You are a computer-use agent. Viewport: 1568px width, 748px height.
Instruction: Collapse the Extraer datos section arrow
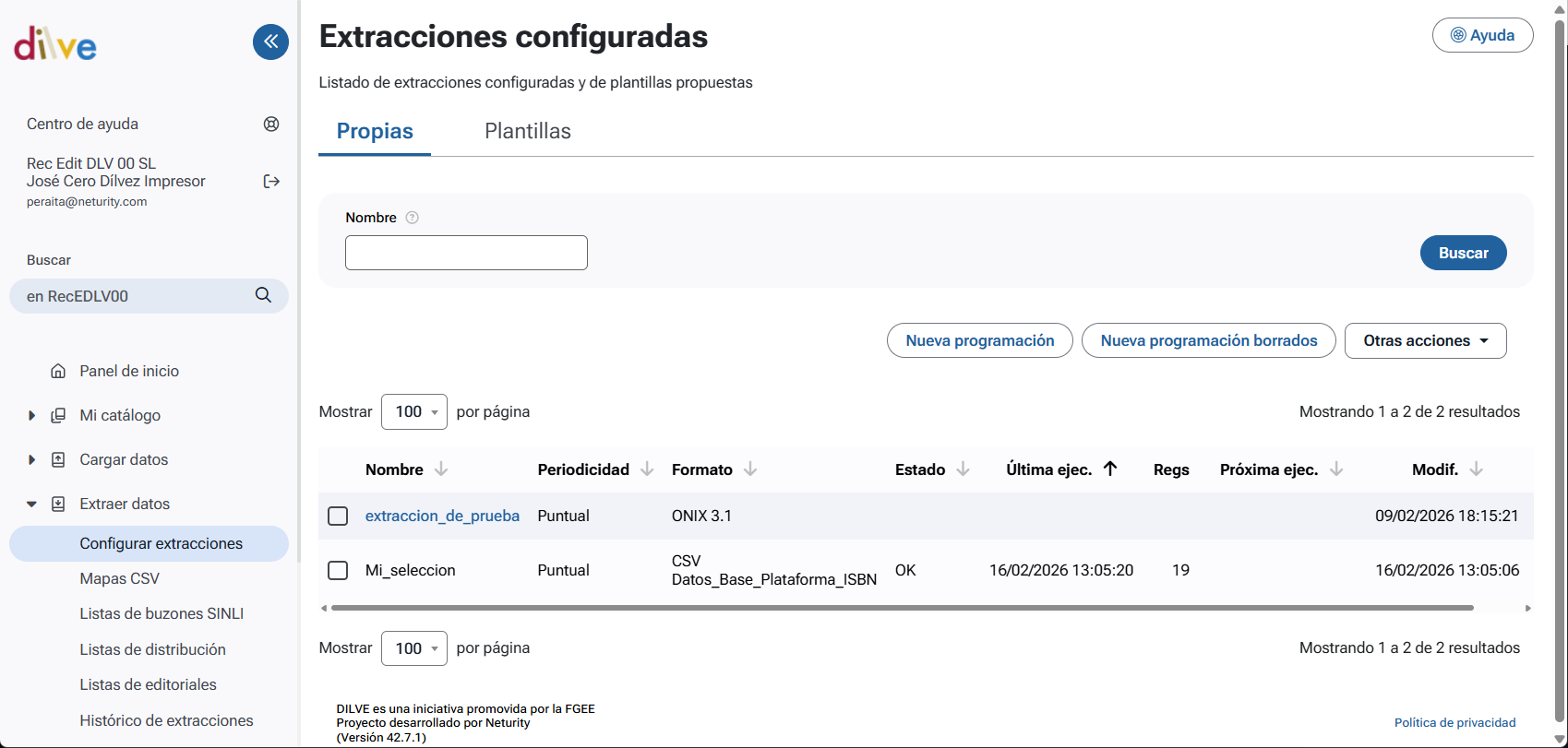31,505
